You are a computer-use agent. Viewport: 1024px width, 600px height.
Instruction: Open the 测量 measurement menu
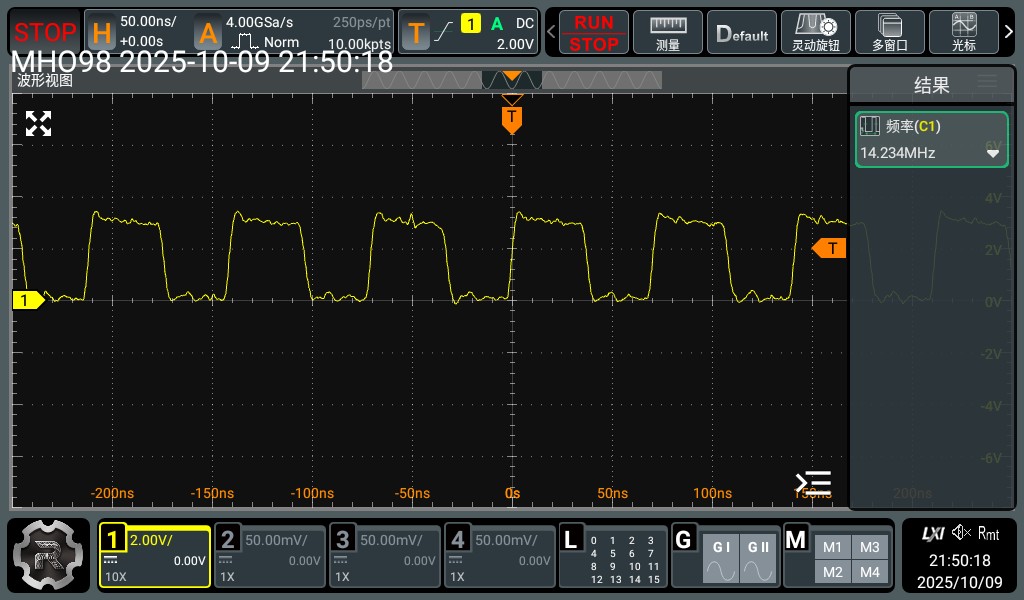[x=668, y=32]
